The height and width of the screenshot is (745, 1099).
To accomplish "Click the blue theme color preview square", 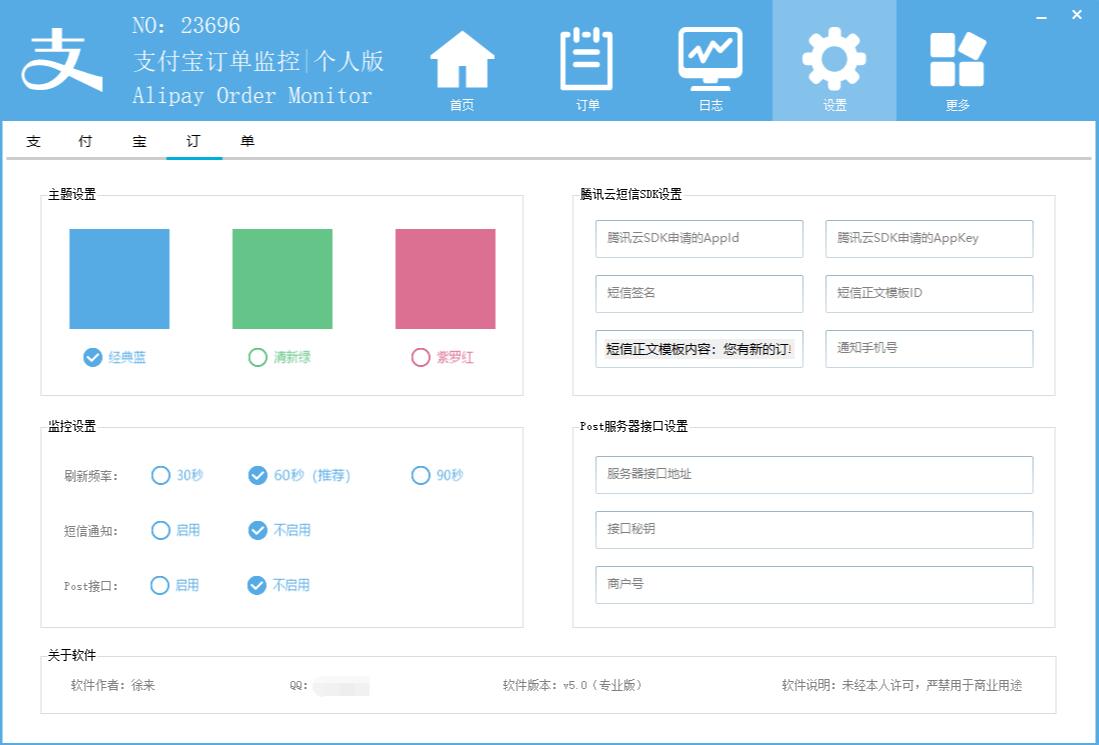I will (x=118, y=278).
